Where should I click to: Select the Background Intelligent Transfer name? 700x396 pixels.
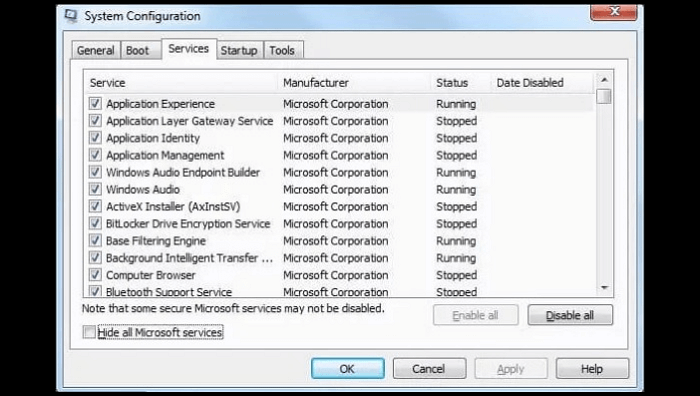189,258
